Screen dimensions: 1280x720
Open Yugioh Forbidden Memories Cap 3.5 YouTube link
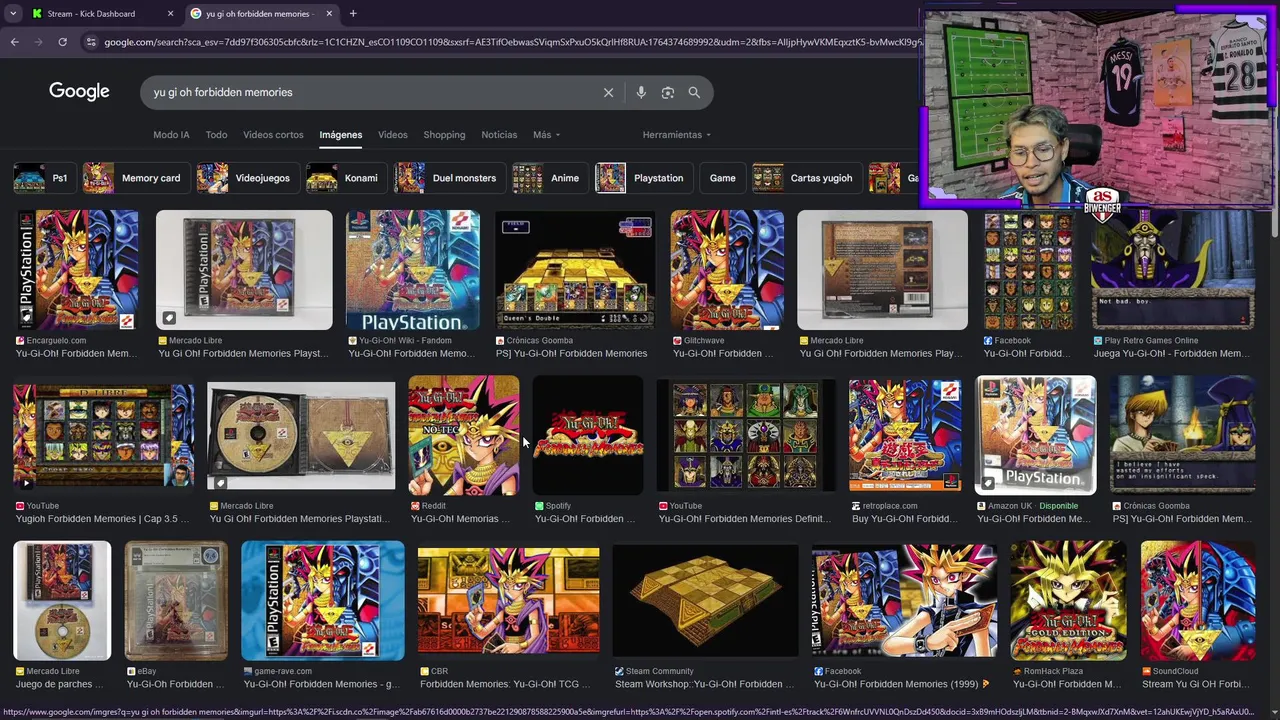(101, 519)
